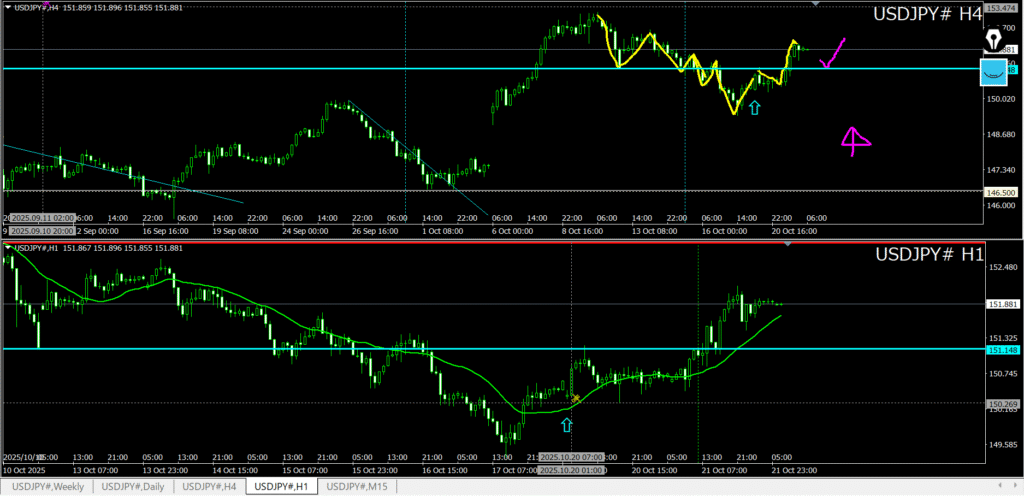Click the pen nib icon on H4 chart
This screenshot has height=496, width=1024.
coord(993,39)
